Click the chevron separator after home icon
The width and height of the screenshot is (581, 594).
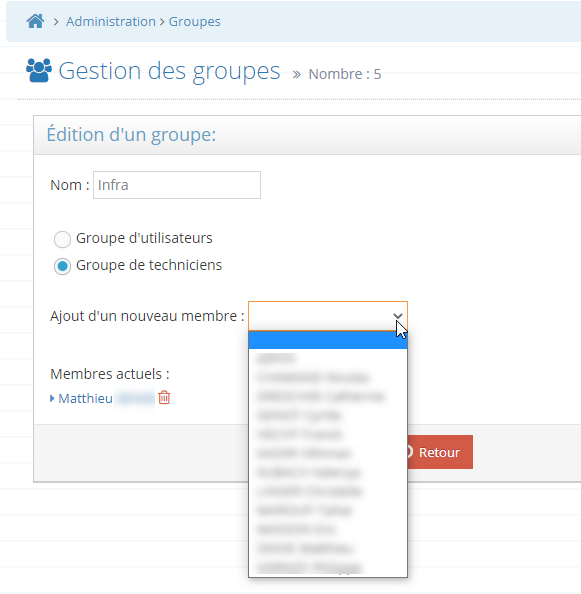(56, 22)
